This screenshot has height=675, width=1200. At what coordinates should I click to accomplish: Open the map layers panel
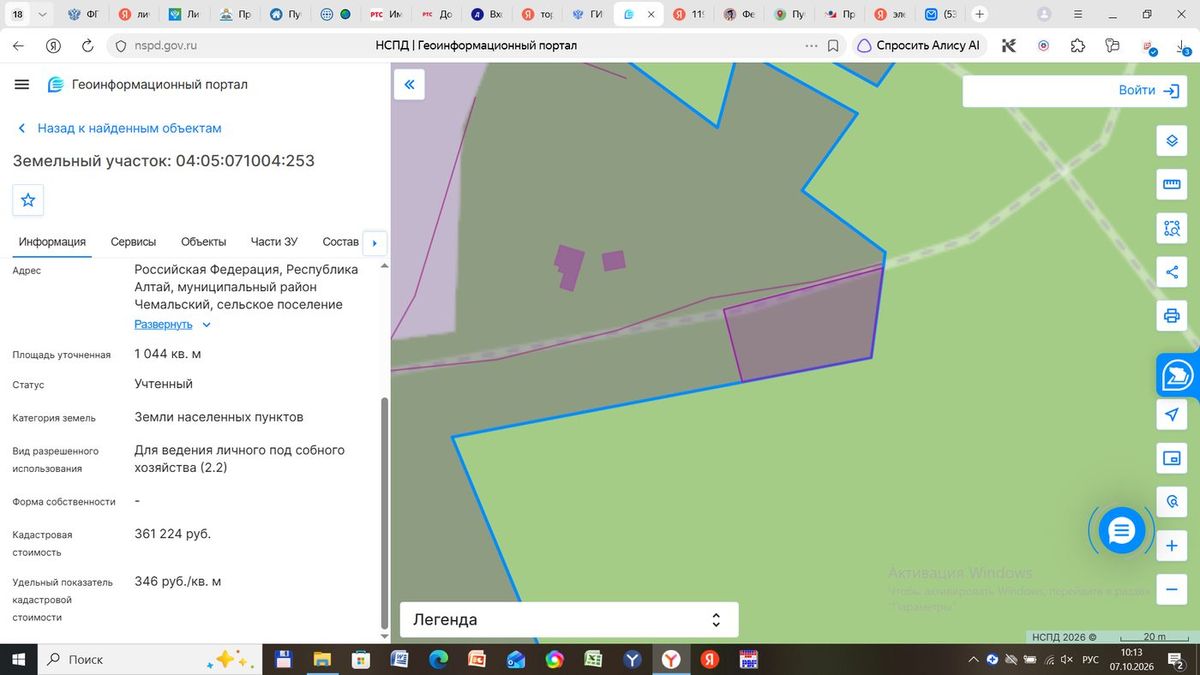click(1172, 141)
